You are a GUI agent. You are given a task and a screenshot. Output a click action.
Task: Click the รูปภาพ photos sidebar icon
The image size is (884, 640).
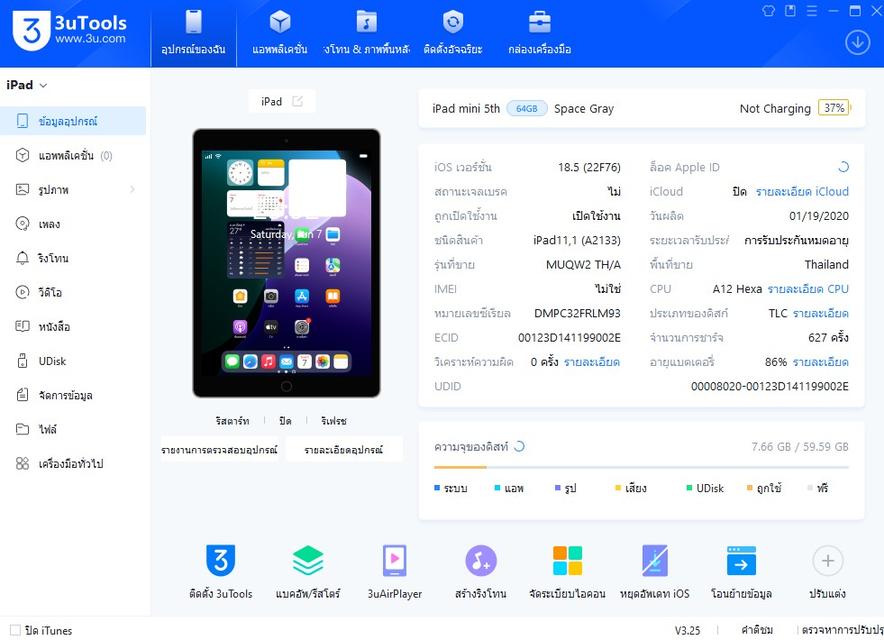click(x=22, y=189)
